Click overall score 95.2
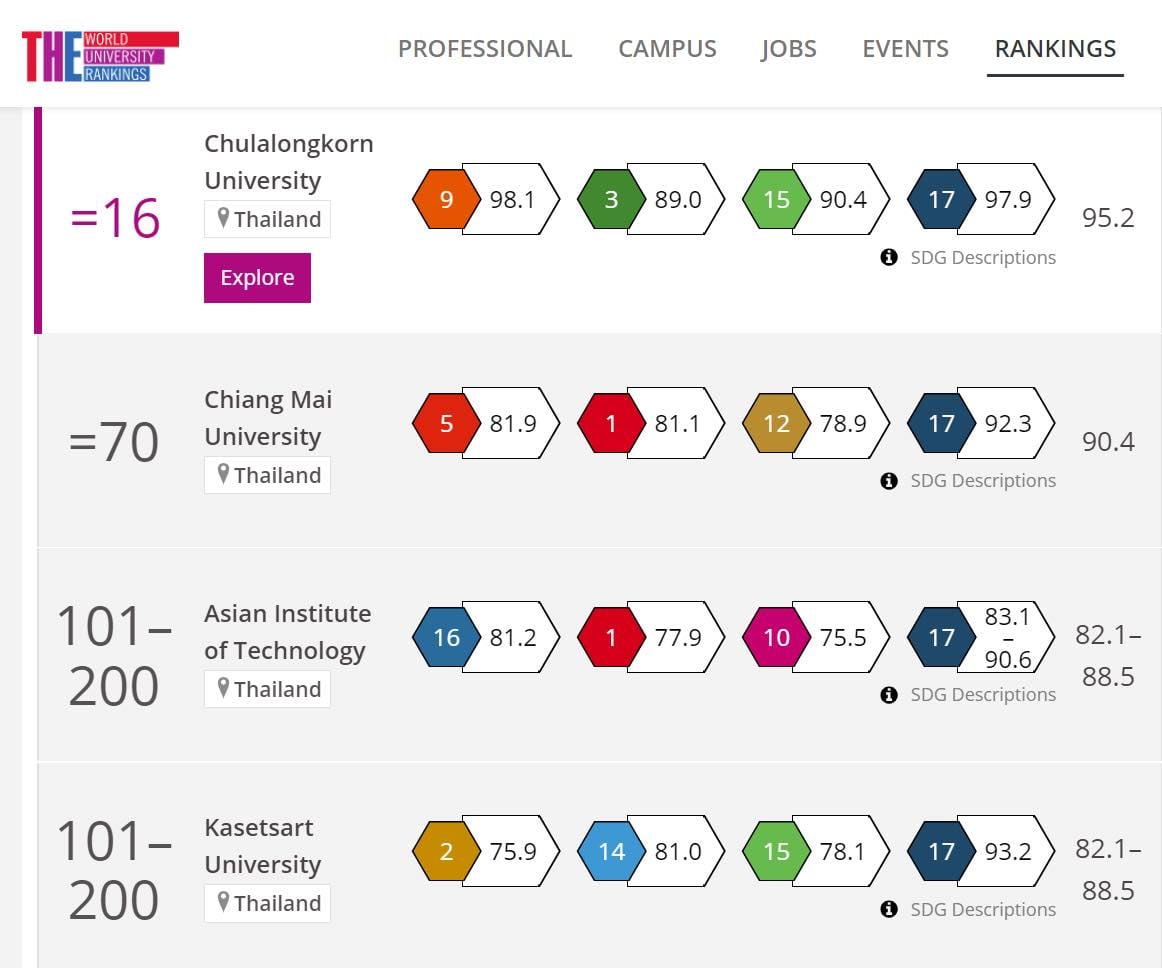 point(1108,218)
